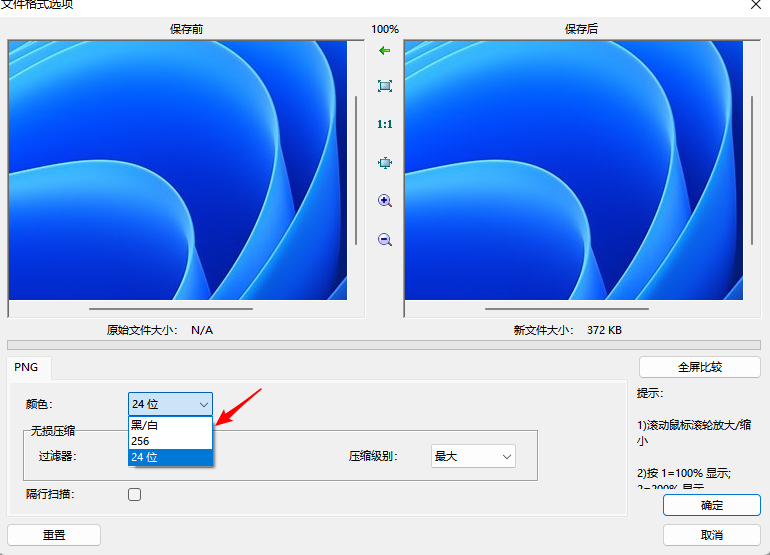The height and width of the screenshot is (555, 770).
Task: Click the 保存前 heading
Action: coord(186,29)
